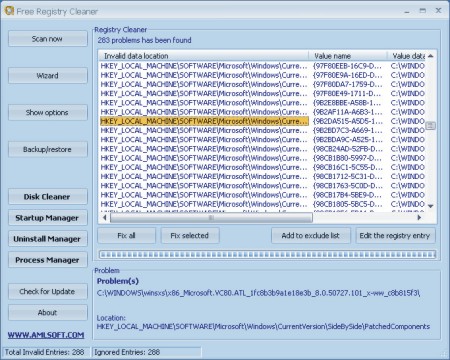
Task: Select row with value {9B2AF11A-A6B3-1...
Action: click(x=263, y=112)
